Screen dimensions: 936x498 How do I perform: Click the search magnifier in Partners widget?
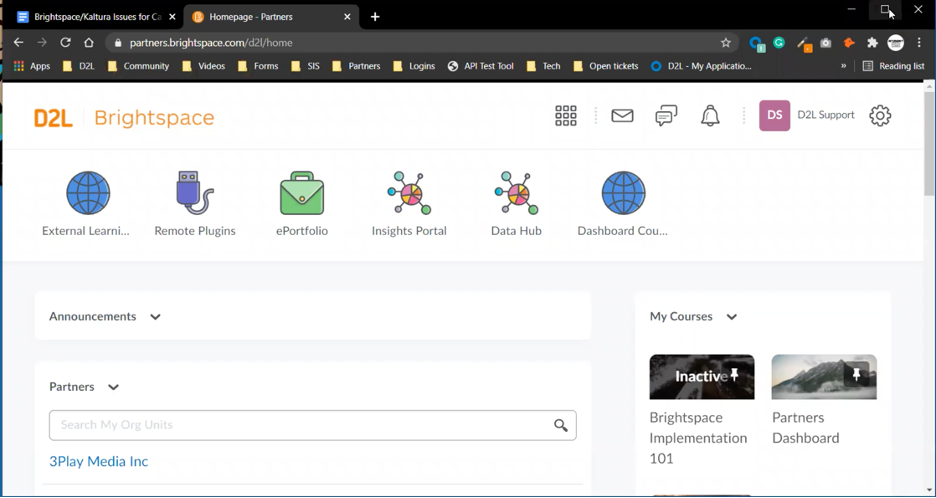click(561, 425)
